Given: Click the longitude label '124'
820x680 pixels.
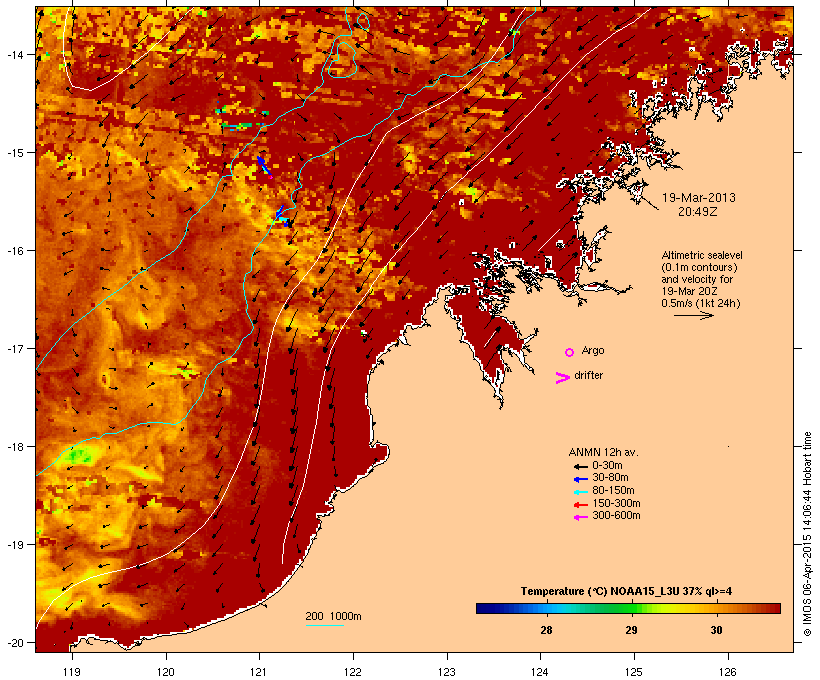Looking at the screenshot, I should (540, 672).
